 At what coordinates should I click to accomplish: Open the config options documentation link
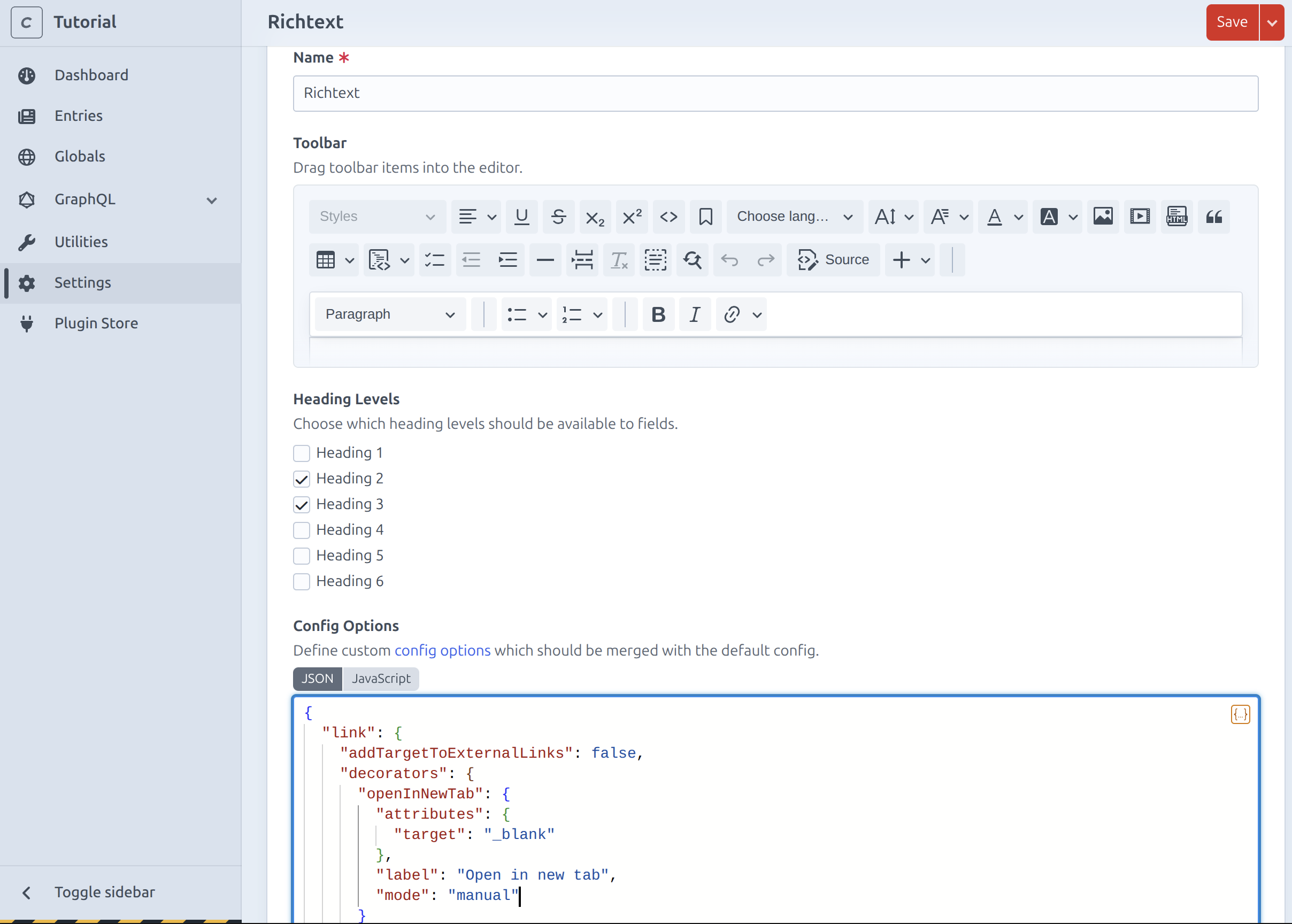(x=442, y=650)
